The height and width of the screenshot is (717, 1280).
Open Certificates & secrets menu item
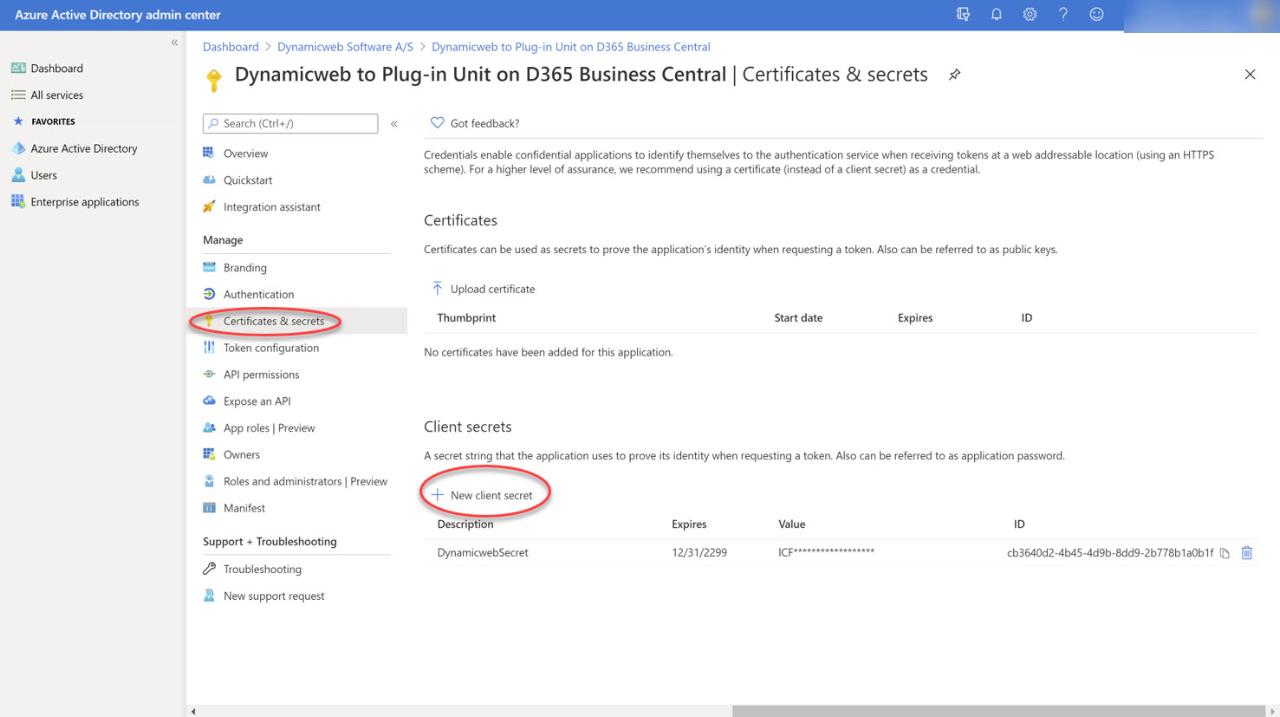tap(273, 321)
